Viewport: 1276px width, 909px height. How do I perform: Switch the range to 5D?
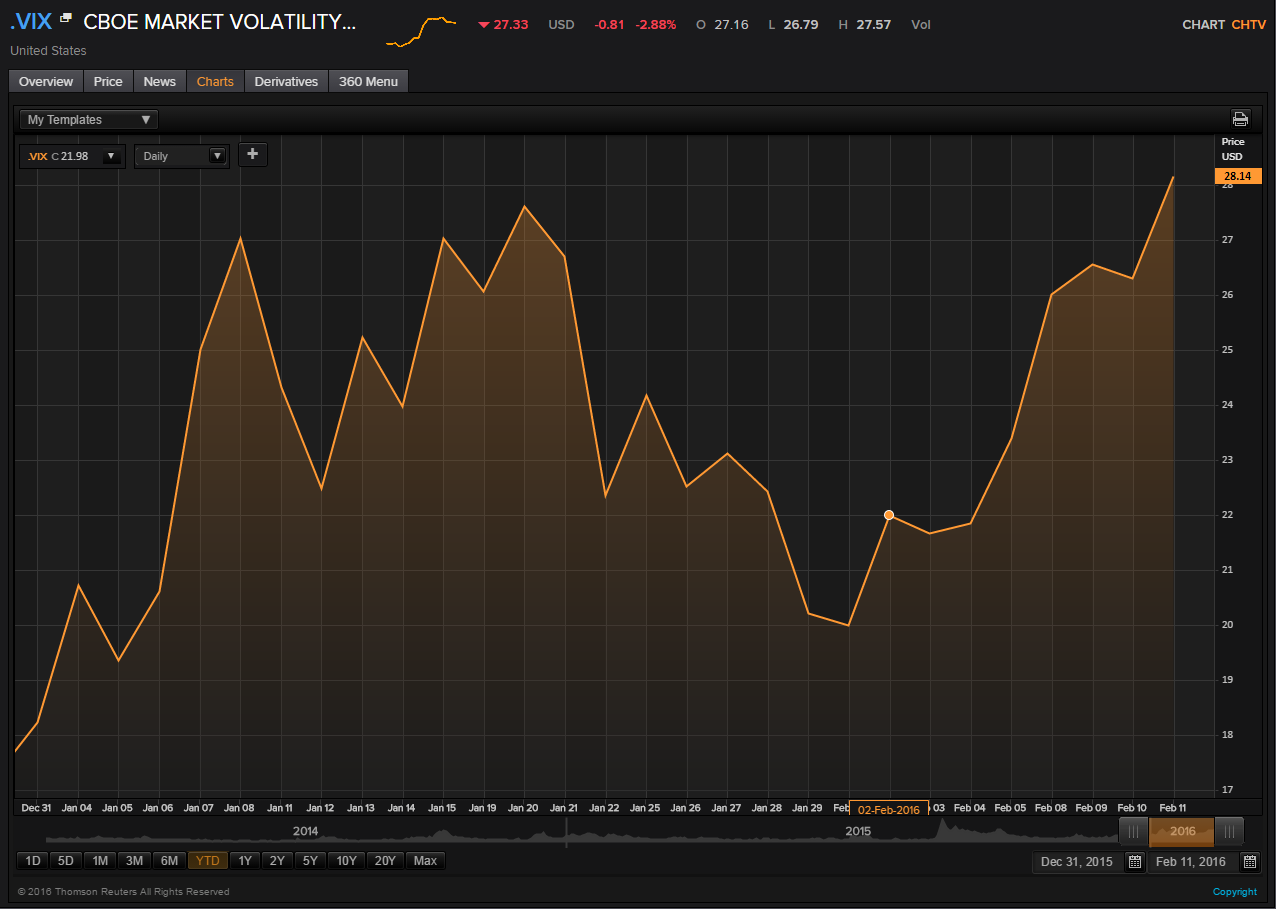tap(66, 861)
